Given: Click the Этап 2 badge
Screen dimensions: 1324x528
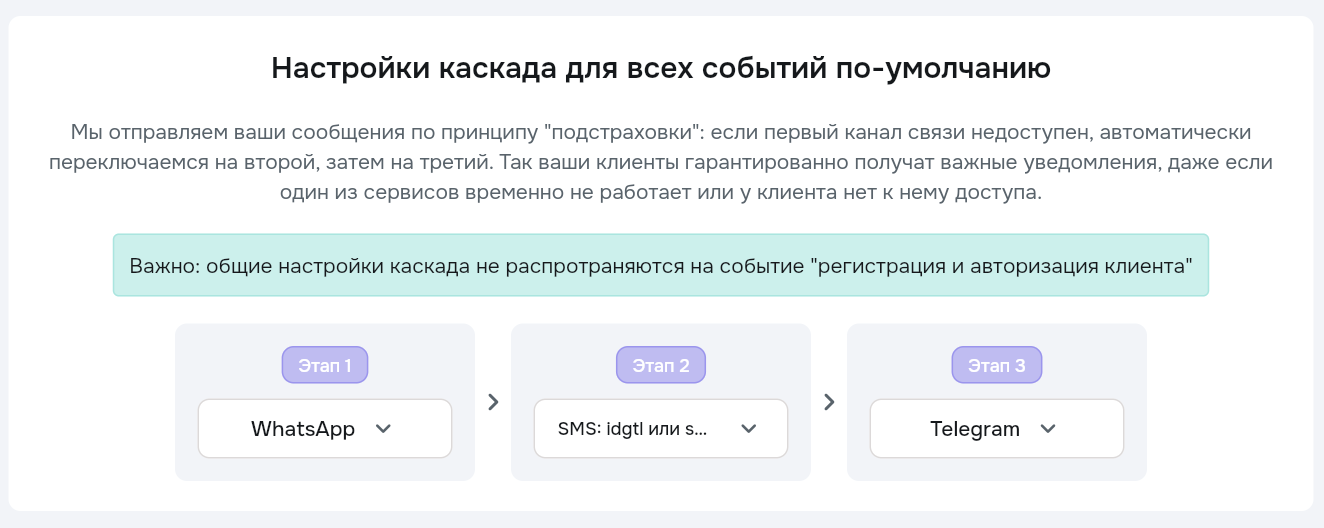Looking at the screenshot, I should [x=661, y=365].
